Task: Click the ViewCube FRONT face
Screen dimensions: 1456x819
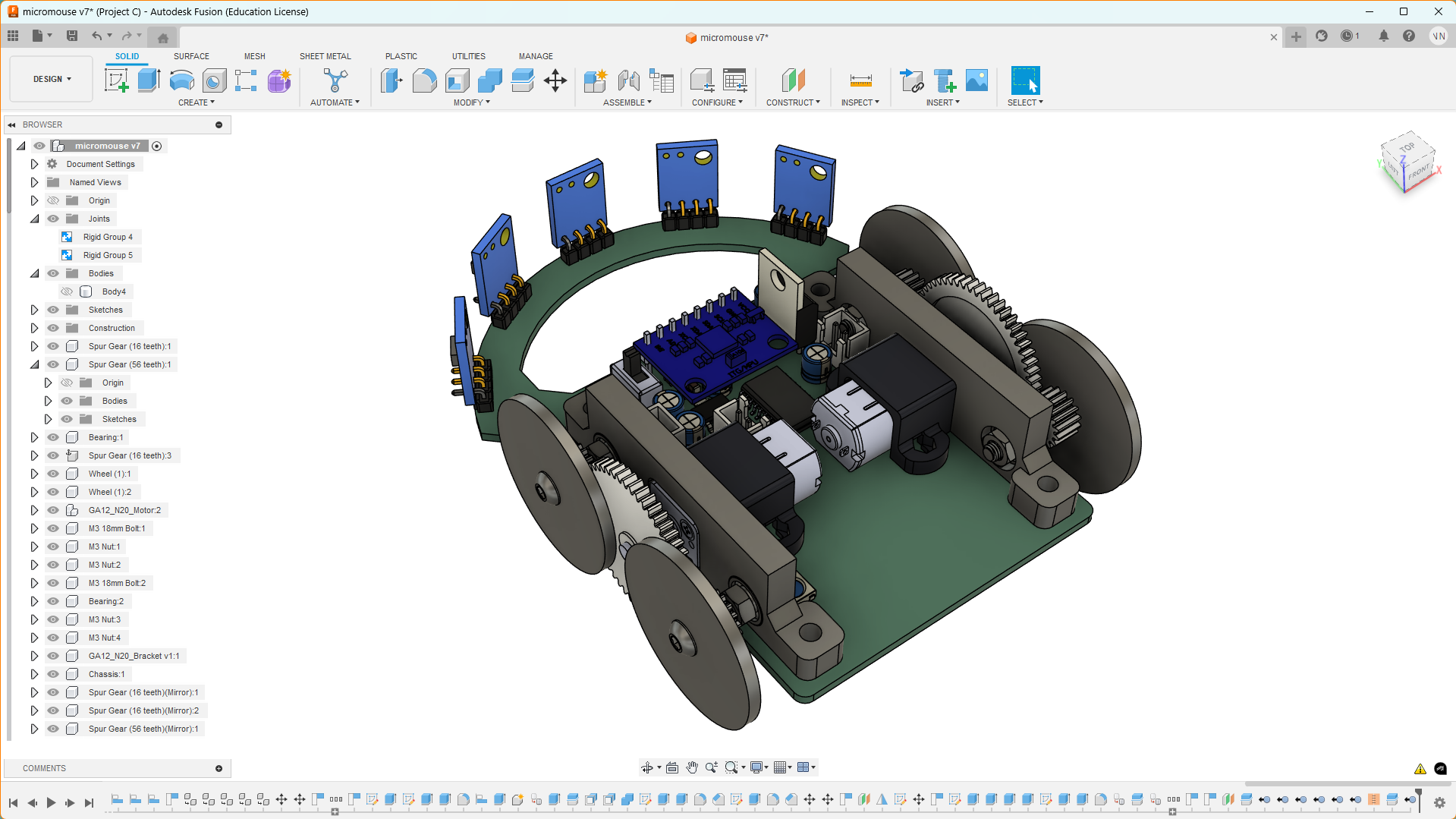Action: (1417, 172)
